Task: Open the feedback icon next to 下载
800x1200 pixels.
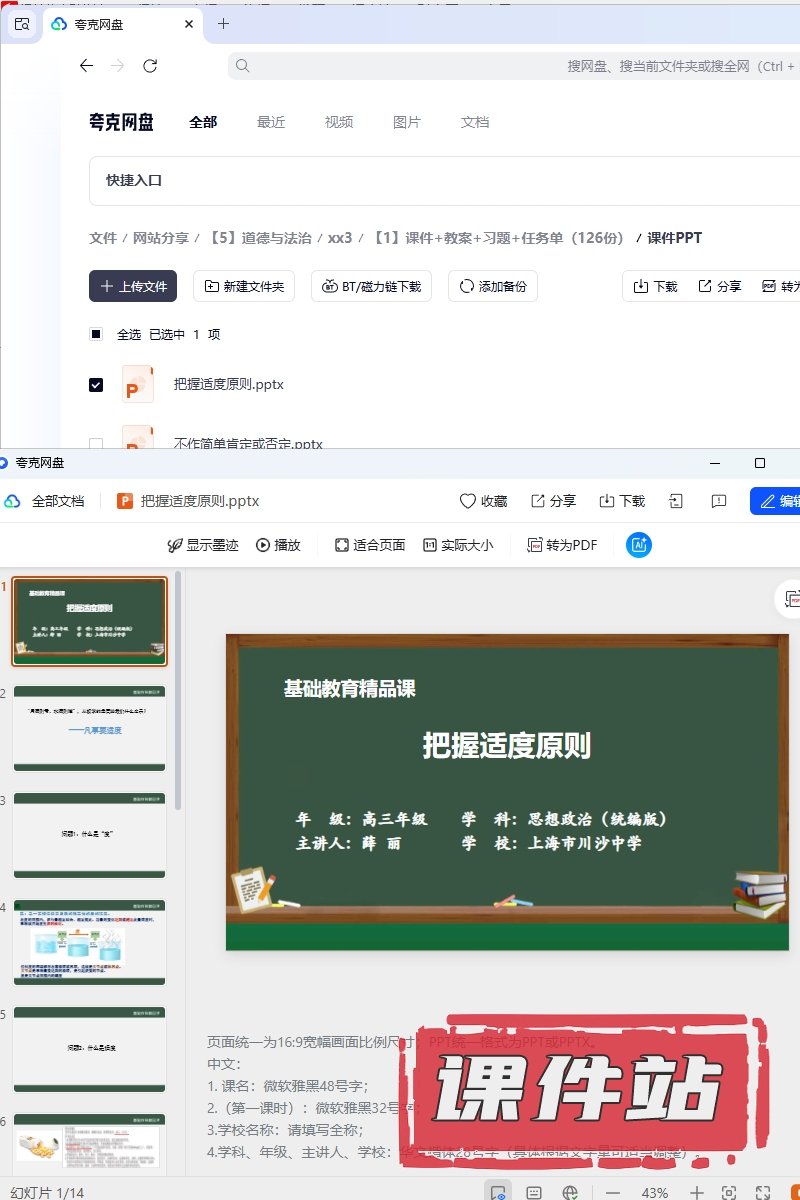Action: tap(718, 501)
